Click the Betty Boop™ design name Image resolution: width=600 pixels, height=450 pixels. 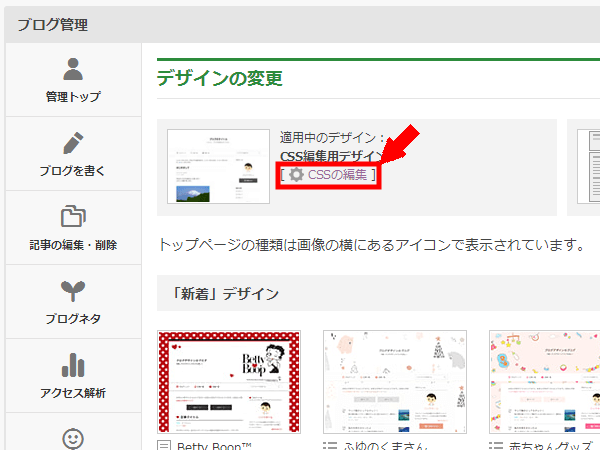[x=214, y=446]
